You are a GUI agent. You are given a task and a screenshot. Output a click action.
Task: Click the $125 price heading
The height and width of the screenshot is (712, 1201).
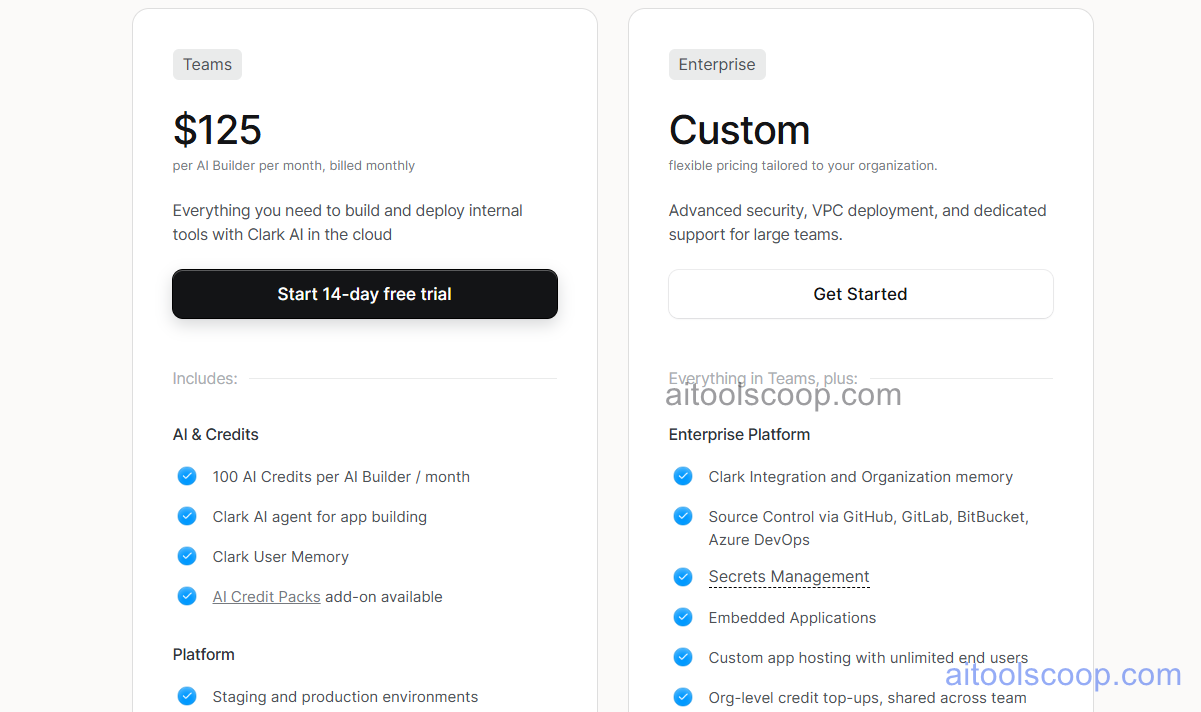tap(217, 130)
